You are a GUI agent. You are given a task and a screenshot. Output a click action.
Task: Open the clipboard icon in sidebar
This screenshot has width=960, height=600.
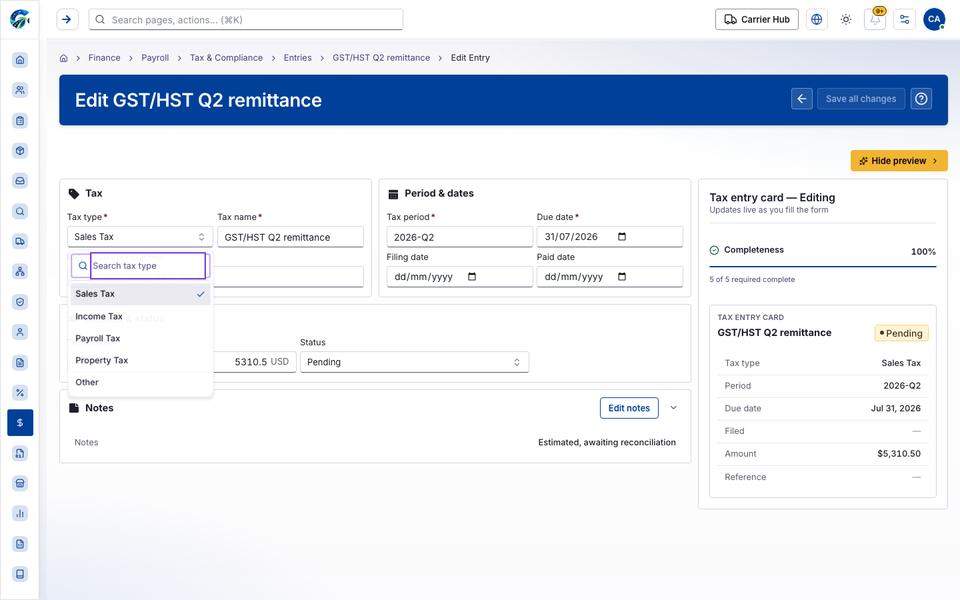20,121
